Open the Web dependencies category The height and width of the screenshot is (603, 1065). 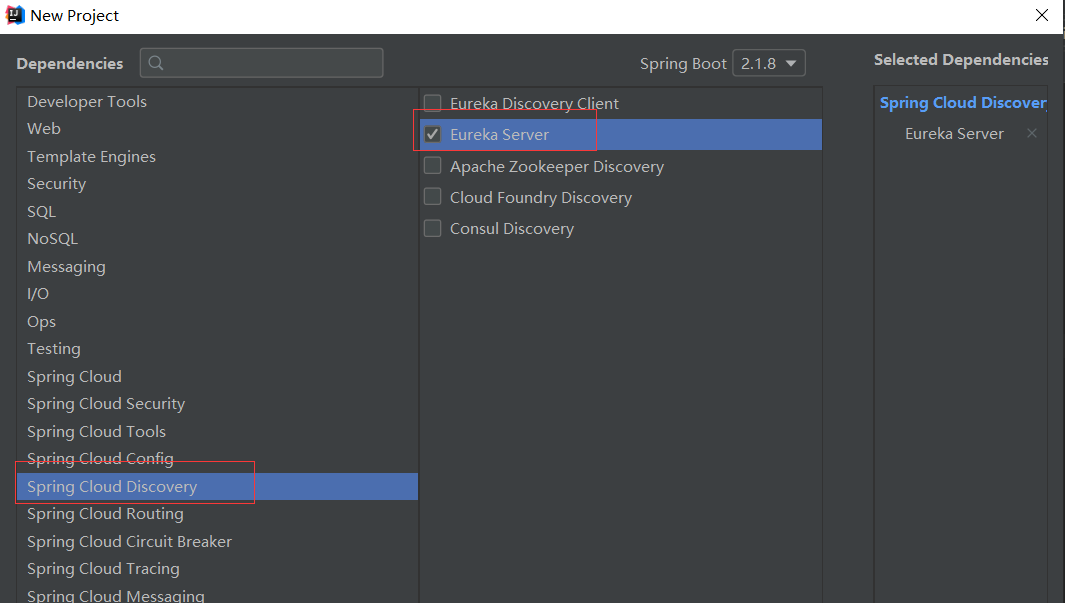(x=44, y=128)
